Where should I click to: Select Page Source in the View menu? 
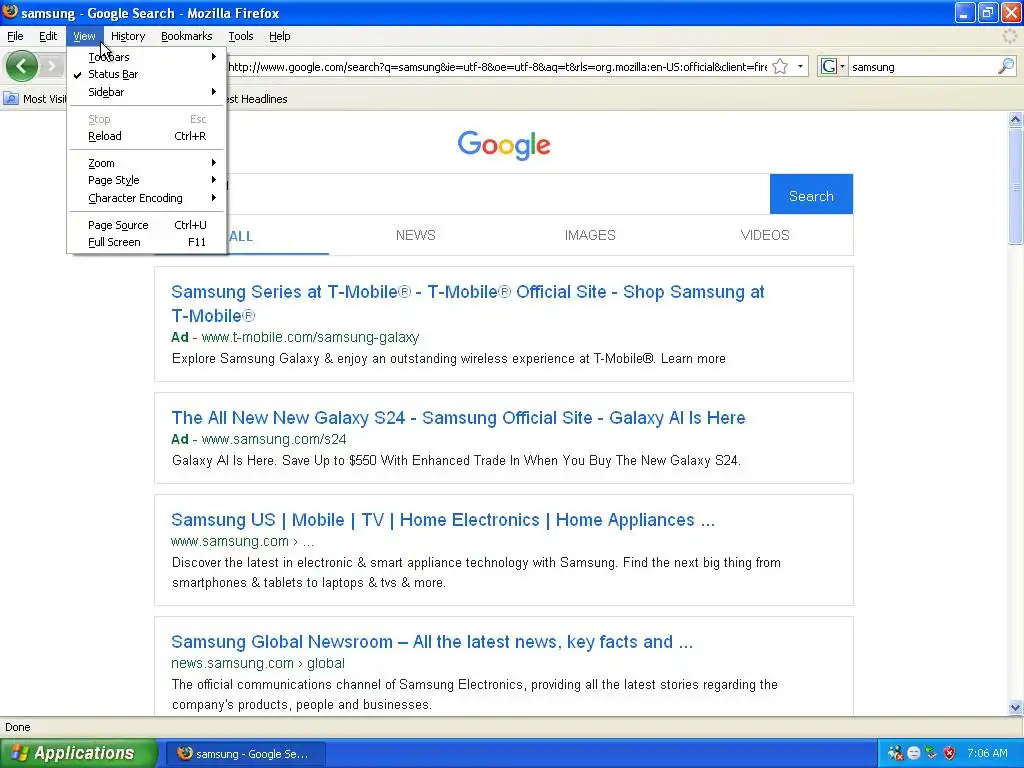coord(146,225)
